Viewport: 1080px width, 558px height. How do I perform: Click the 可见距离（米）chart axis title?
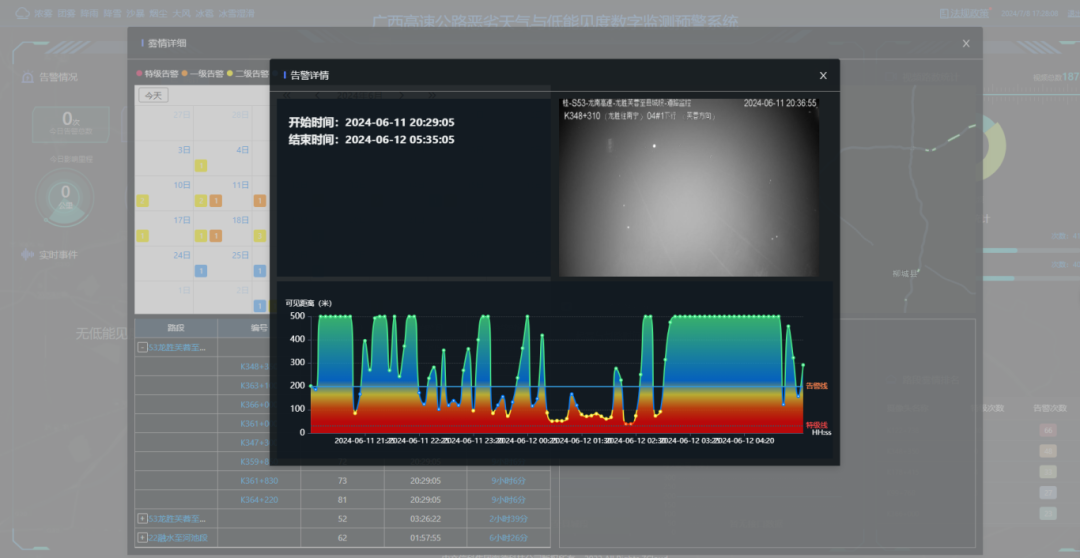(309, 303)
